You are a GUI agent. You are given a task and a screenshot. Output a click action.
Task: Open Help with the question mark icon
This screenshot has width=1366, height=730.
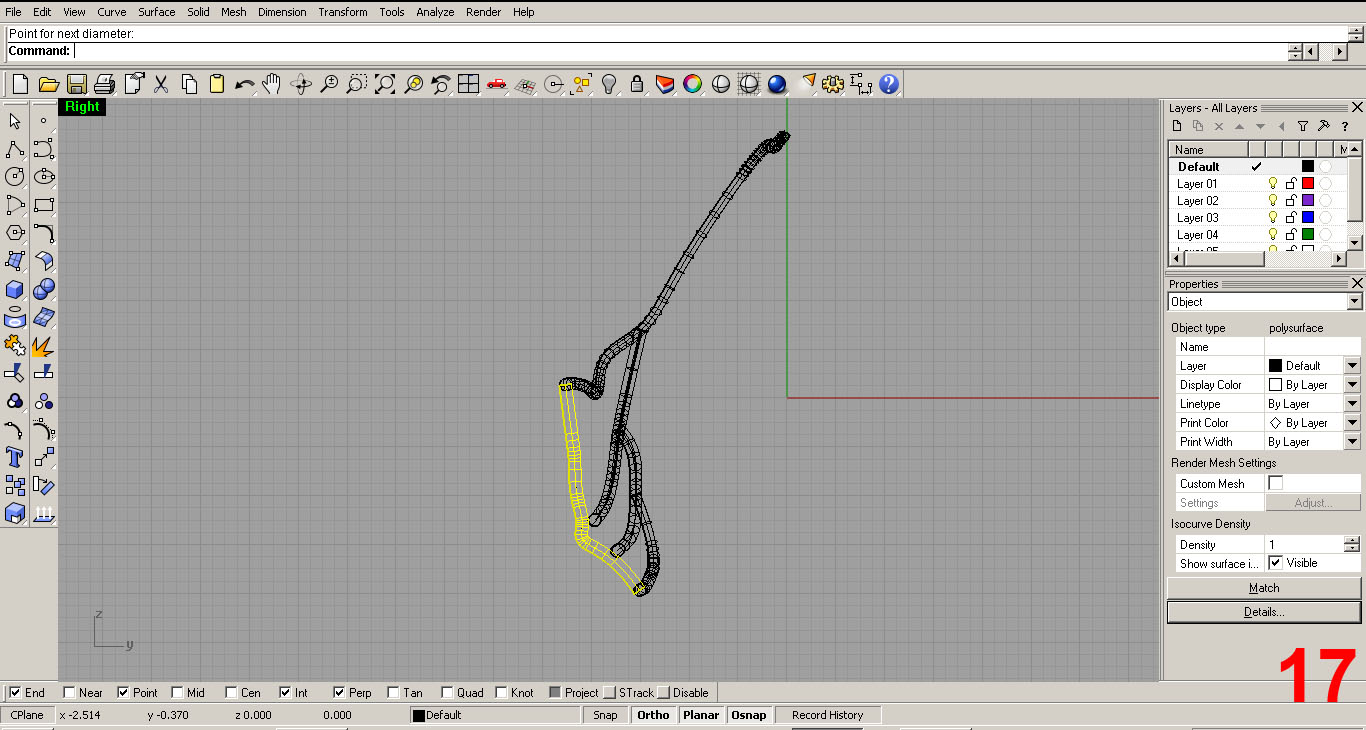pos(889,85)
